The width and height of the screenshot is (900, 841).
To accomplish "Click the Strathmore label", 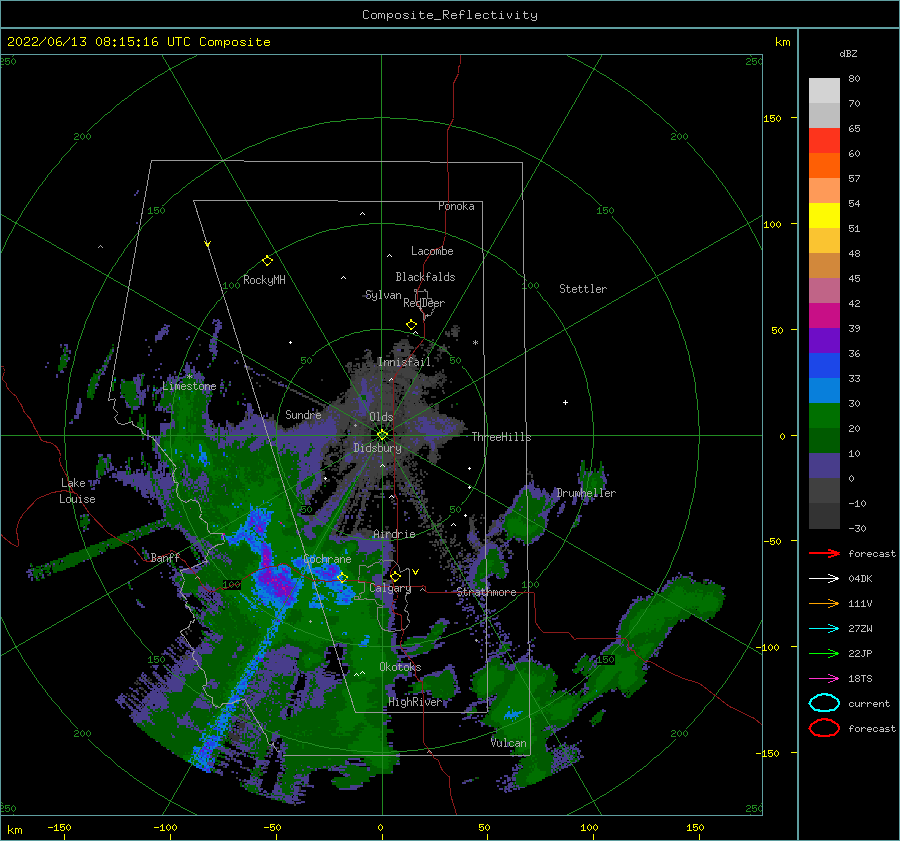I will click(486, 592).
